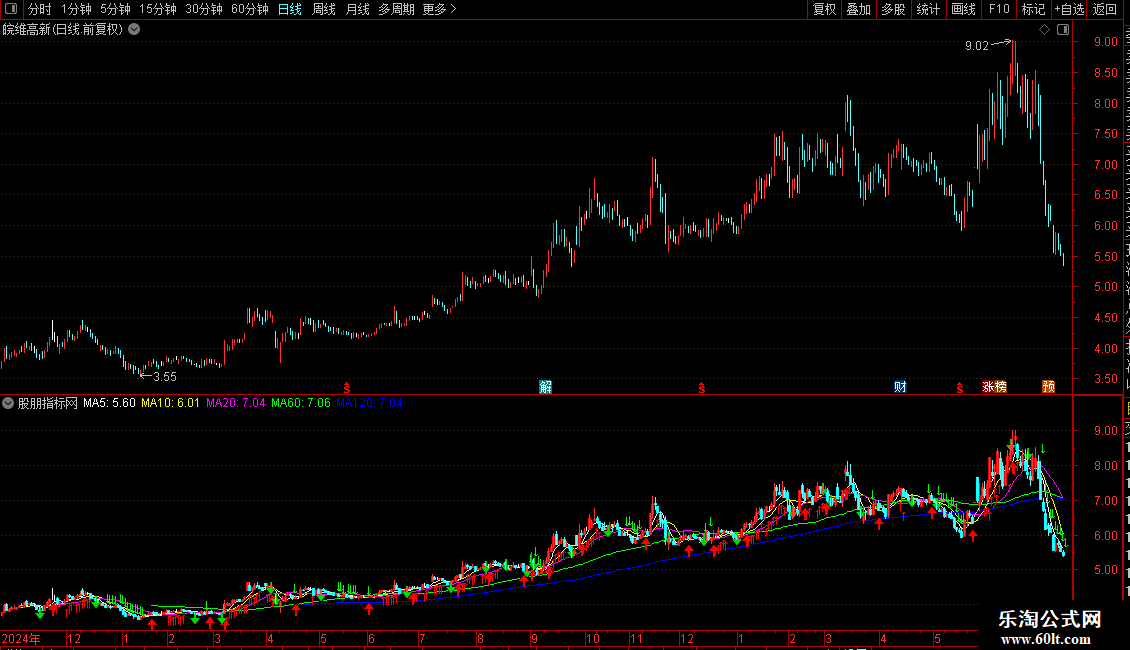
Task: Switch to 分时 intraday view
Action: click(40, 9)
